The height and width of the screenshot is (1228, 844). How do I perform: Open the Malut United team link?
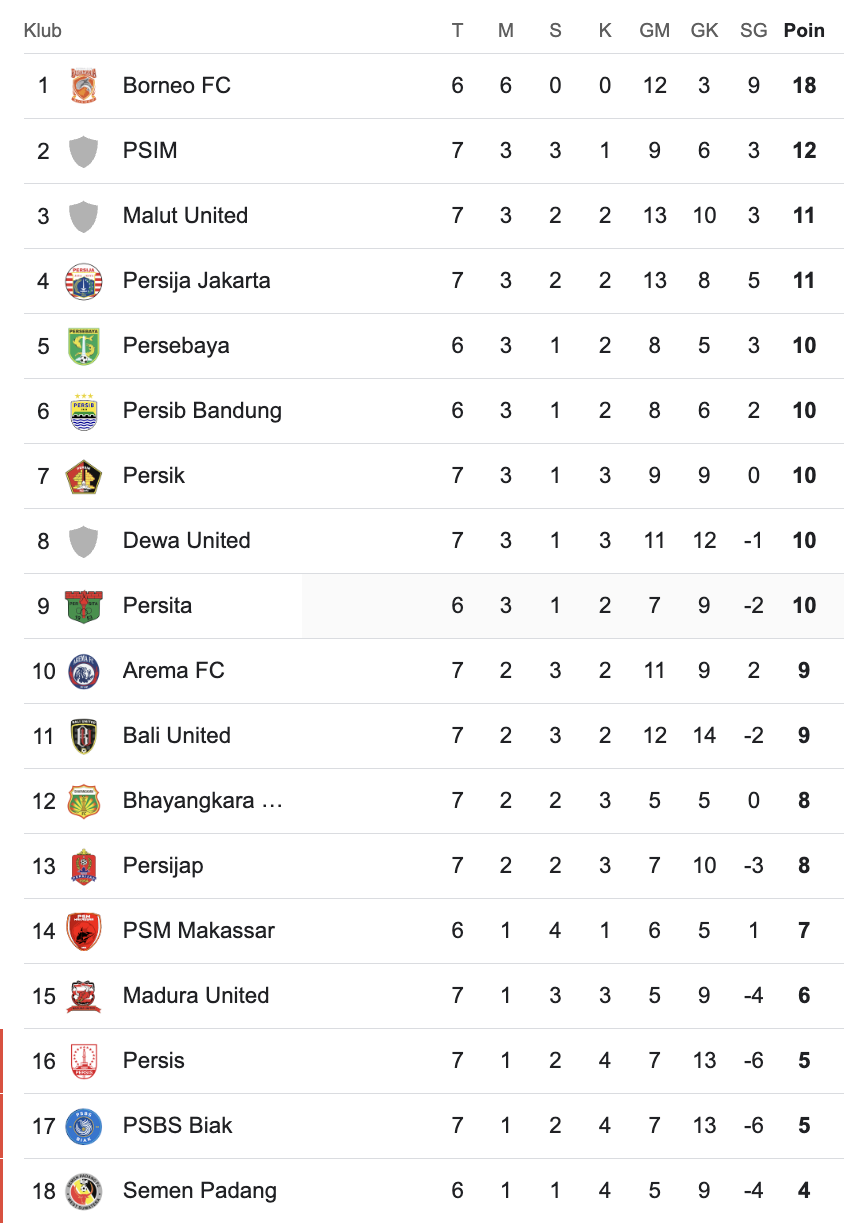pyautogui.click(x=185, y=215)
